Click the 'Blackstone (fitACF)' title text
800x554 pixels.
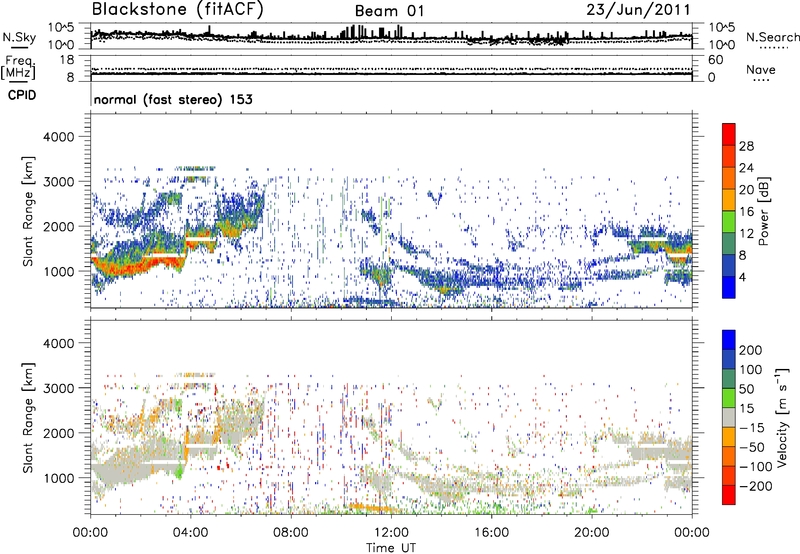pyautogui.click(x=177, y=9)
